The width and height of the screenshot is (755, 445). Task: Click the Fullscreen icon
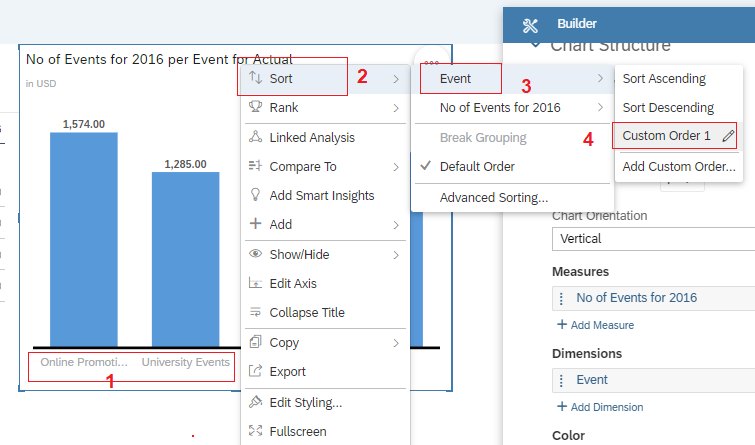pos(255,432)
